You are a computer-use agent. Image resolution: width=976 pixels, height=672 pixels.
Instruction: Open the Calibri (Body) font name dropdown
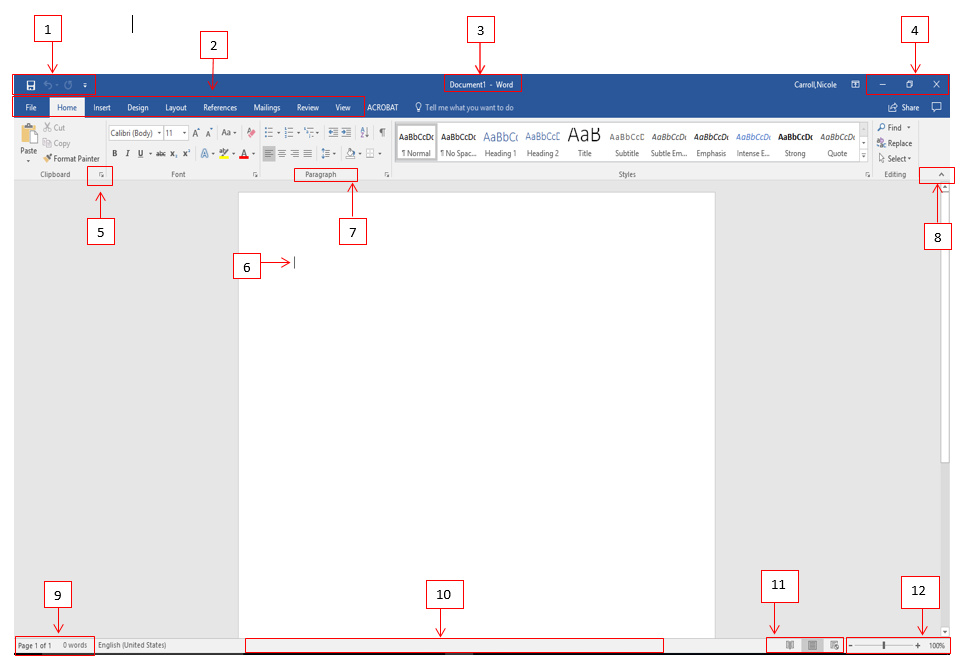135,133
